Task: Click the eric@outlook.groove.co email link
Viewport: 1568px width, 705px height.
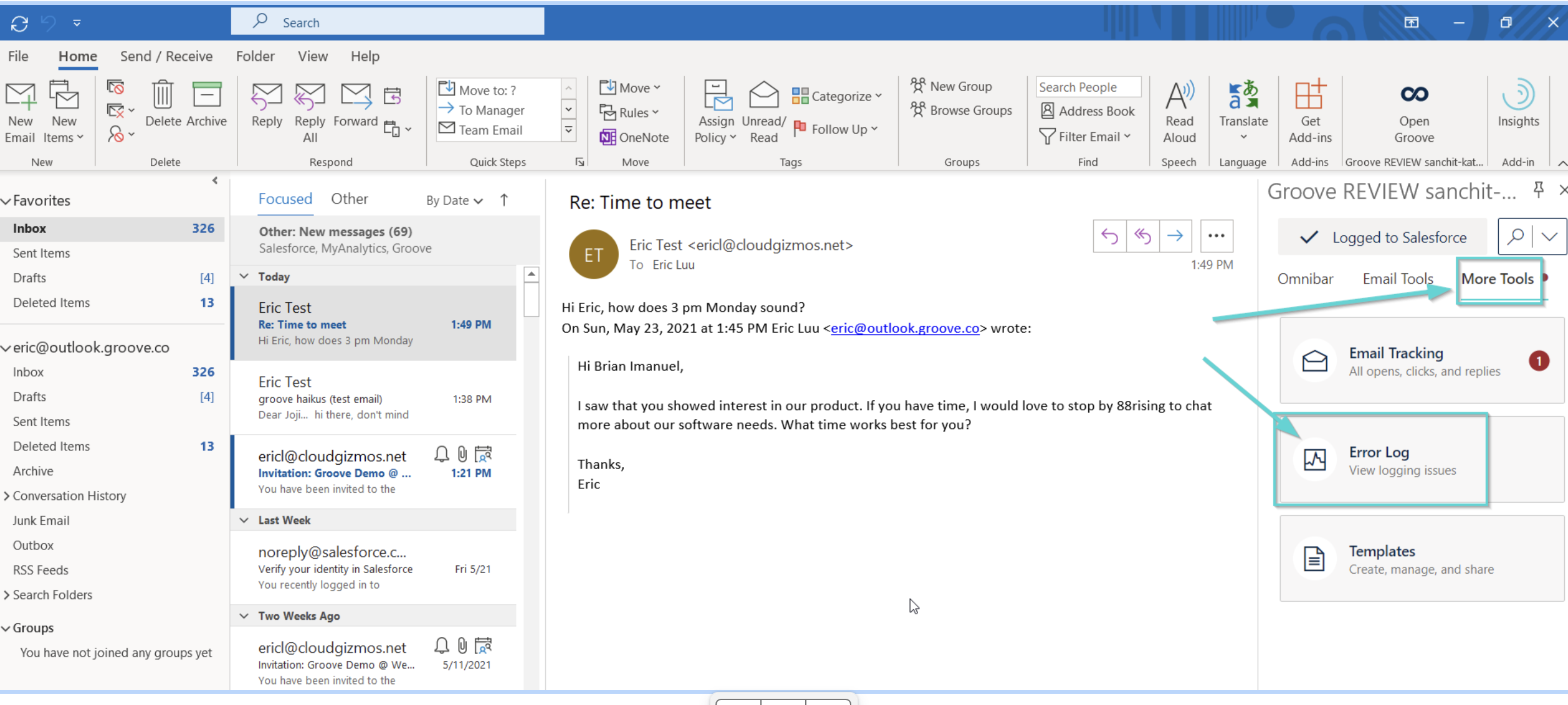Action: [904, 328]
